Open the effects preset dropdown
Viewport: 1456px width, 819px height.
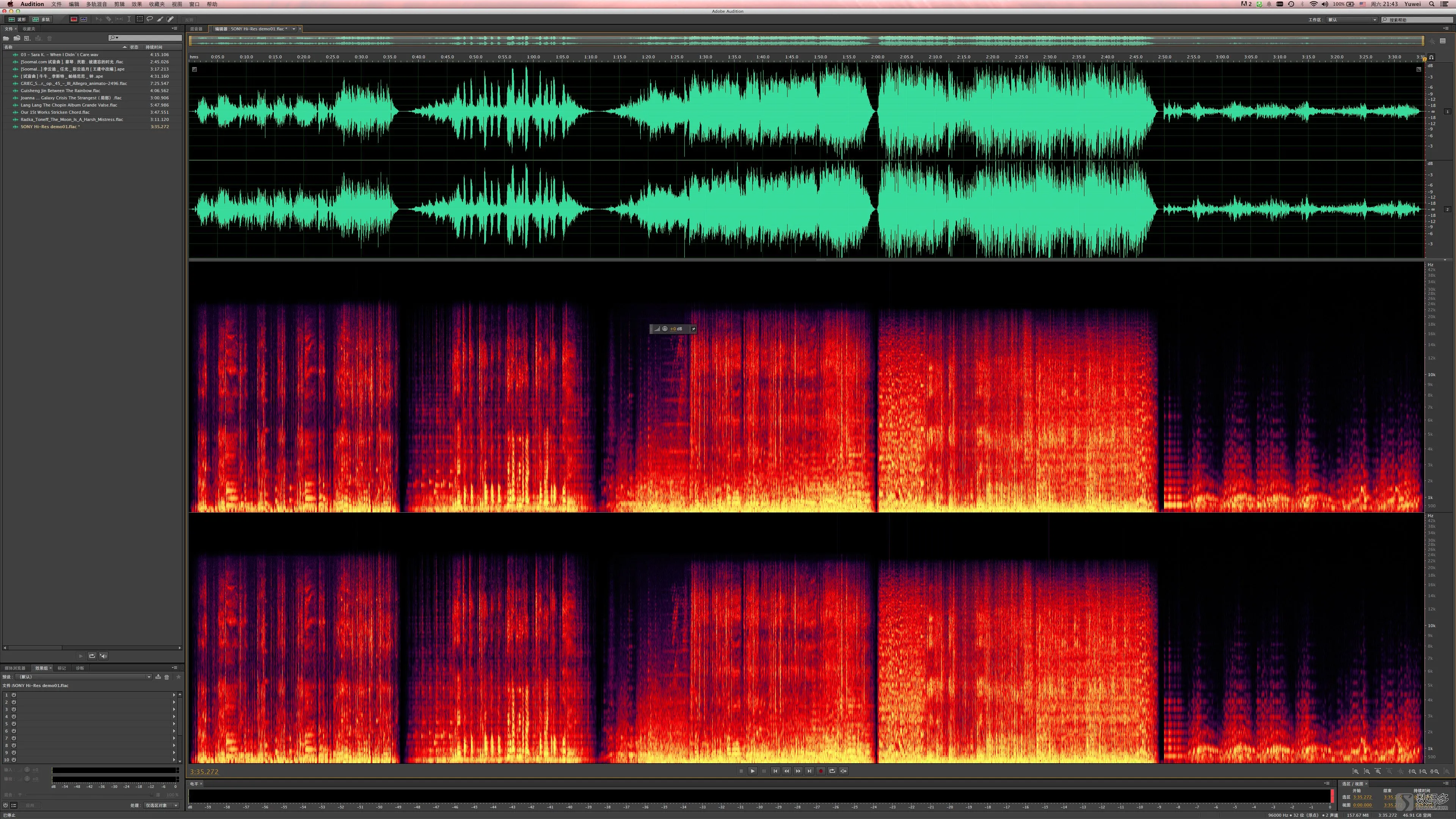[84, 676]
